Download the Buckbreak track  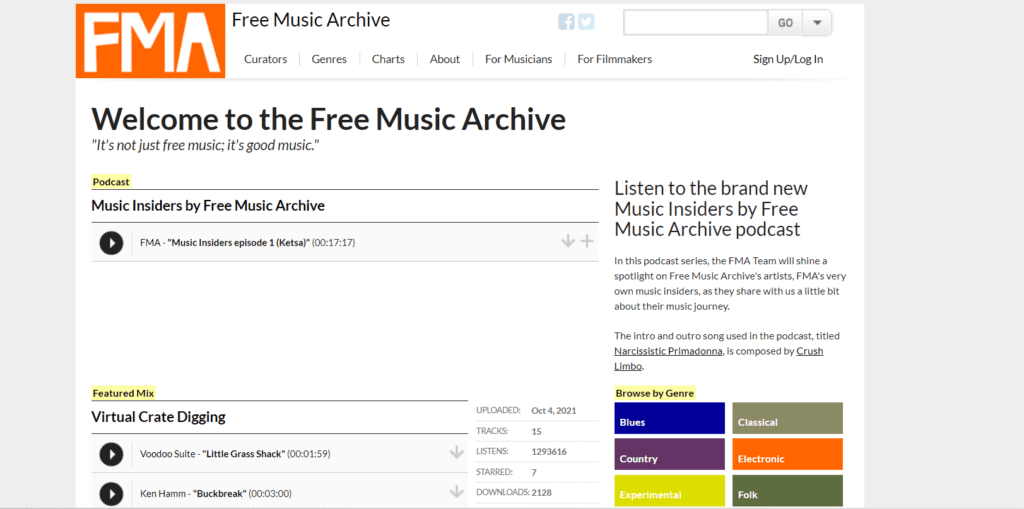[457, 492]
